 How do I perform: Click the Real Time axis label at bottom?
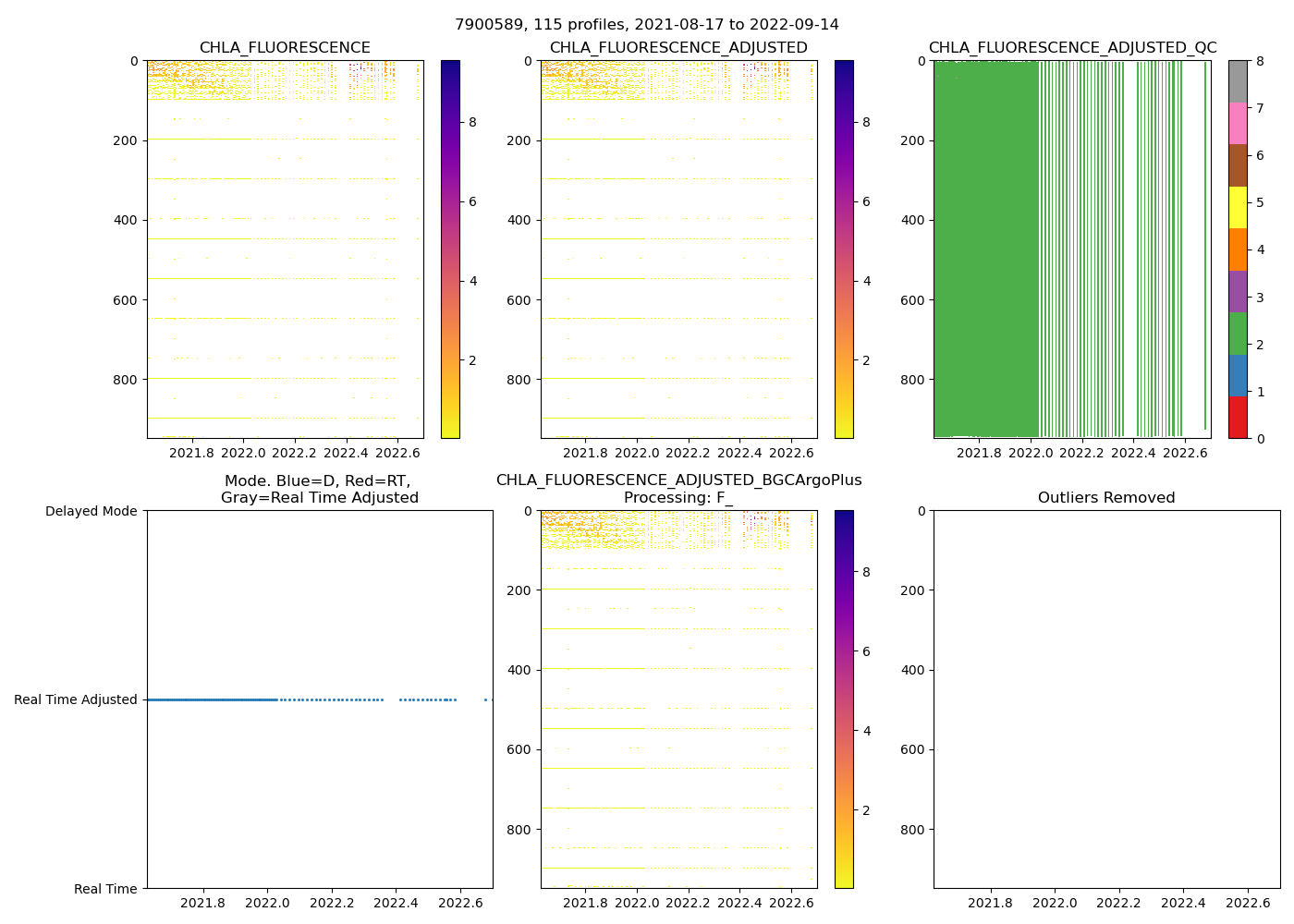(105, 889)
